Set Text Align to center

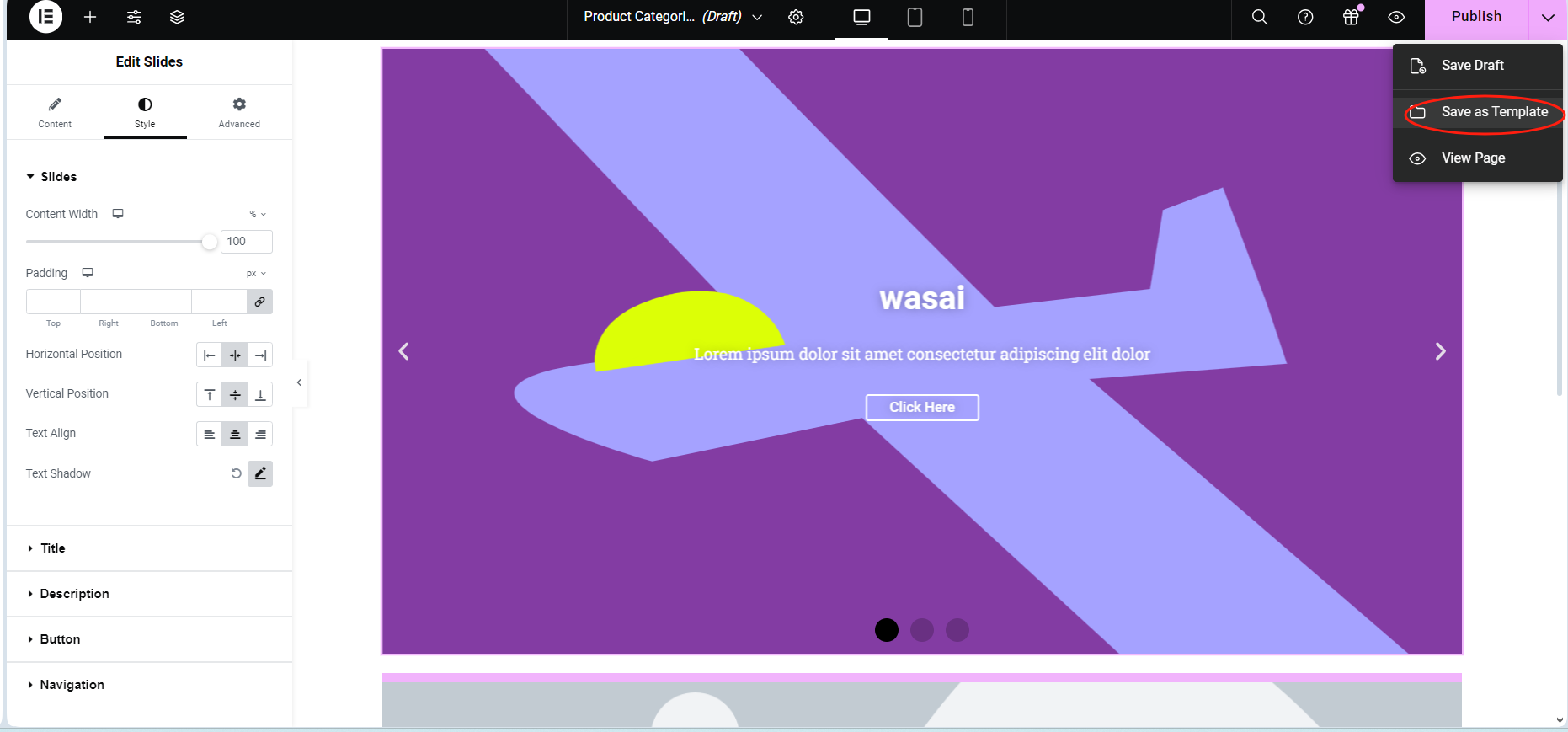pyautogui.click(x=235, y=435)
